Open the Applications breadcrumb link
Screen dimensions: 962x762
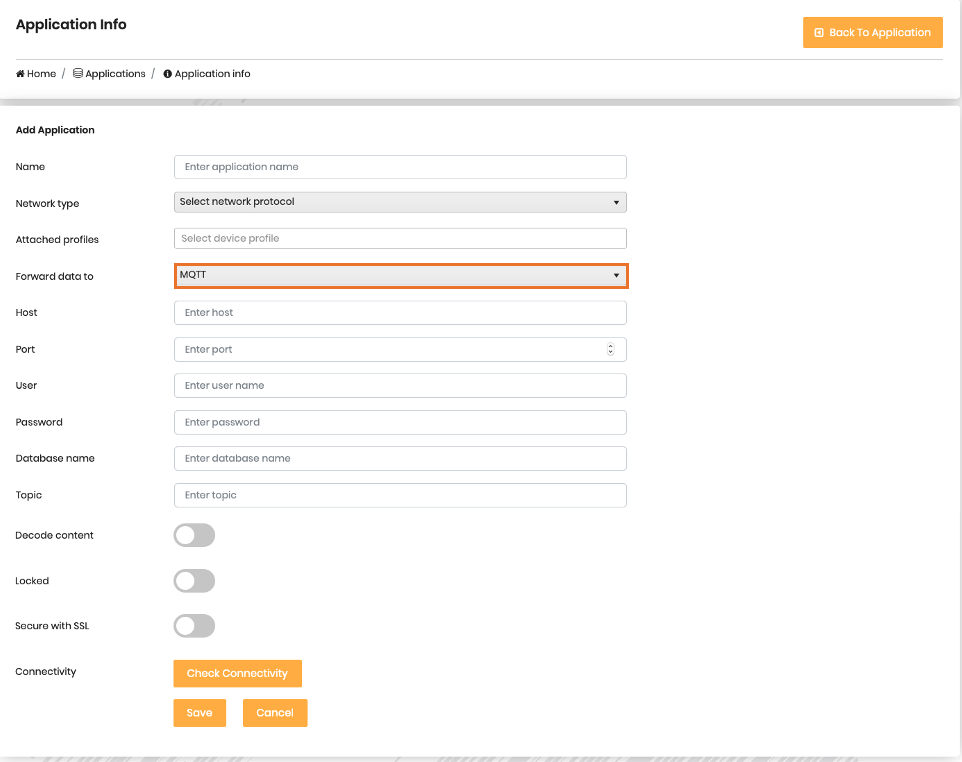click(x=115, y=74)
